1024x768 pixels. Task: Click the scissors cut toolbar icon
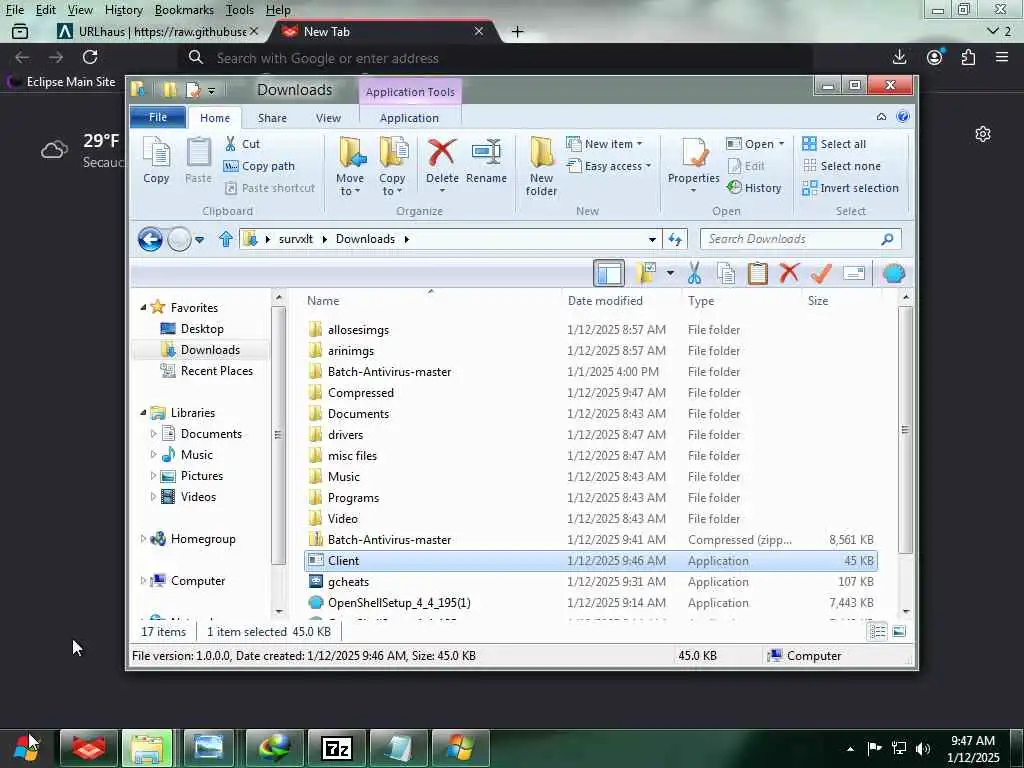(694, 273)
